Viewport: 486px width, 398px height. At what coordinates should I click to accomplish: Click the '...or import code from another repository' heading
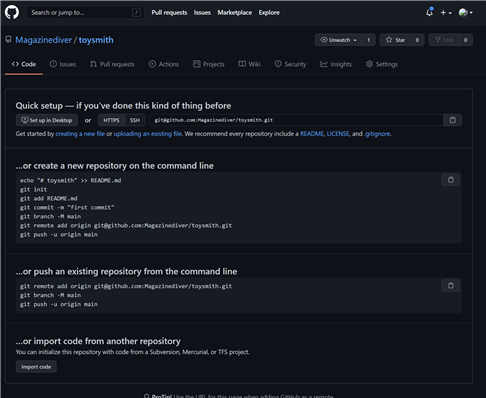[x=98, y=341]
